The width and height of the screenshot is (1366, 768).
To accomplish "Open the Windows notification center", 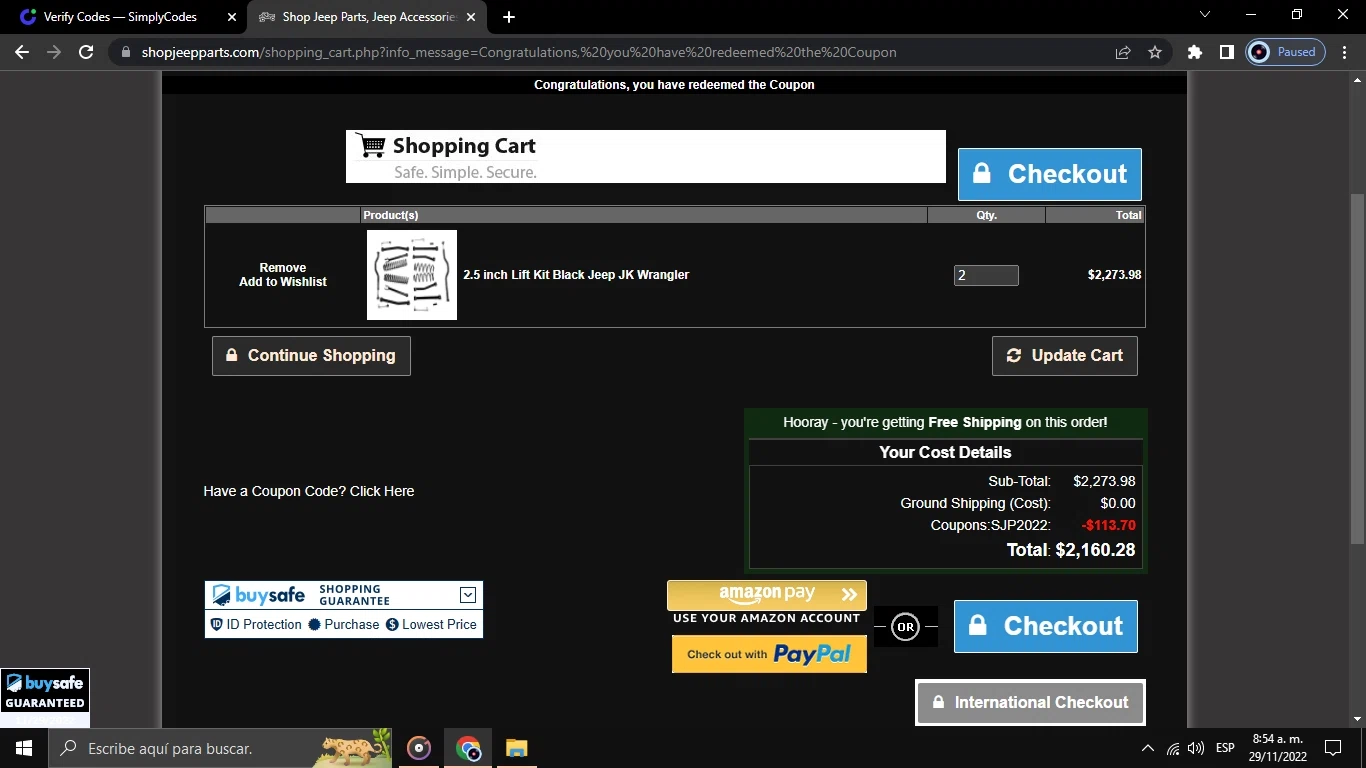I will click(1333, 748).
